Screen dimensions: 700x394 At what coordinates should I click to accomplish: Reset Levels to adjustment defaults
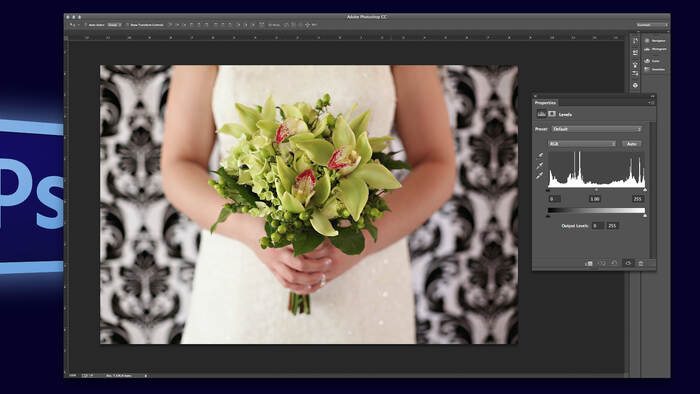[x=614, y=264]
